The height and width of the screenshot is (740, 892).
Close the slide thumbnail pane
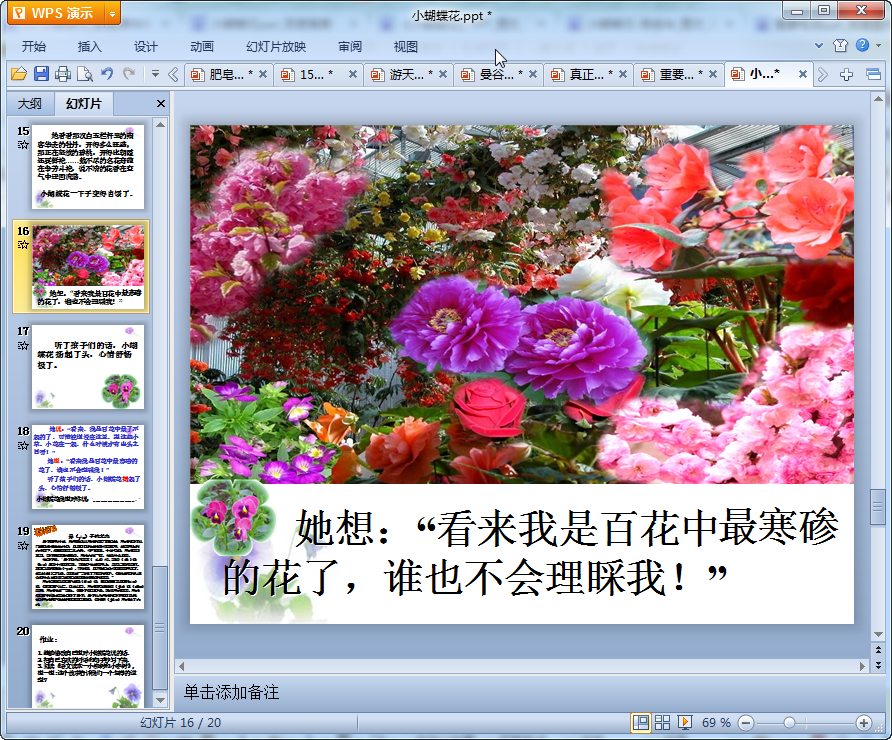(x=161, y=104)
